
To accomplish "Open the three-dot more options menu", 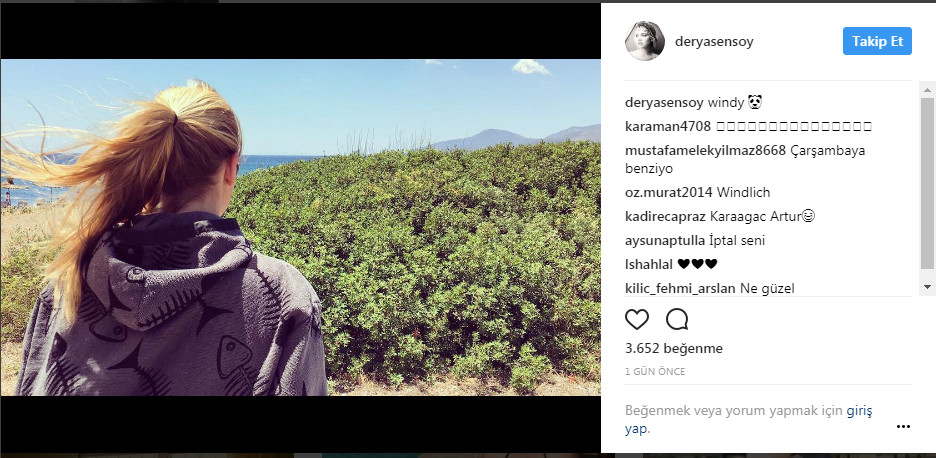I will click(x=903, y=426).
